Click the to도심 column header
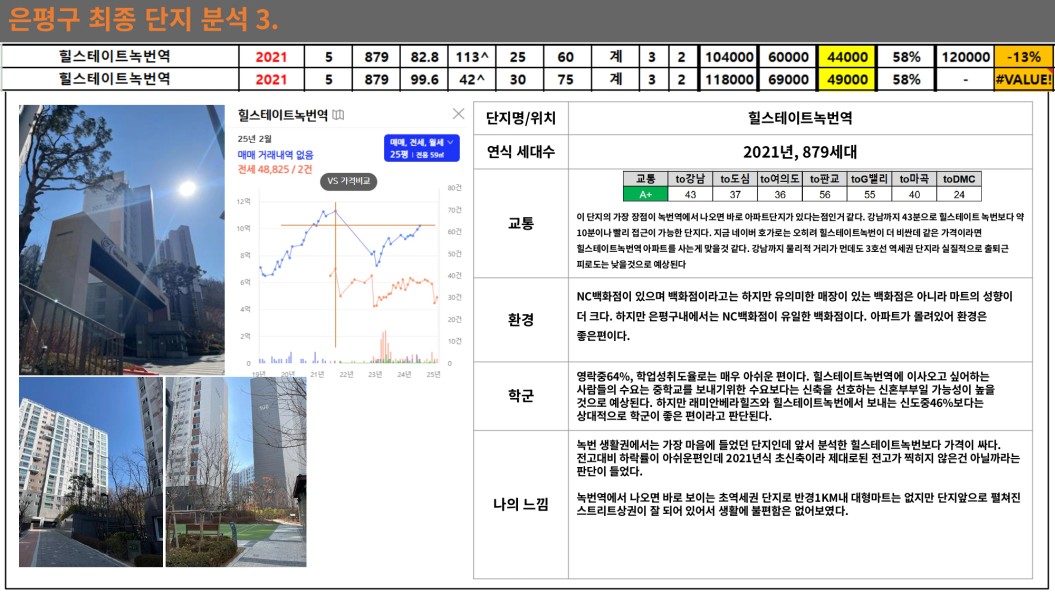Viewport: 1055px width, 593px height. coord(735,179)
